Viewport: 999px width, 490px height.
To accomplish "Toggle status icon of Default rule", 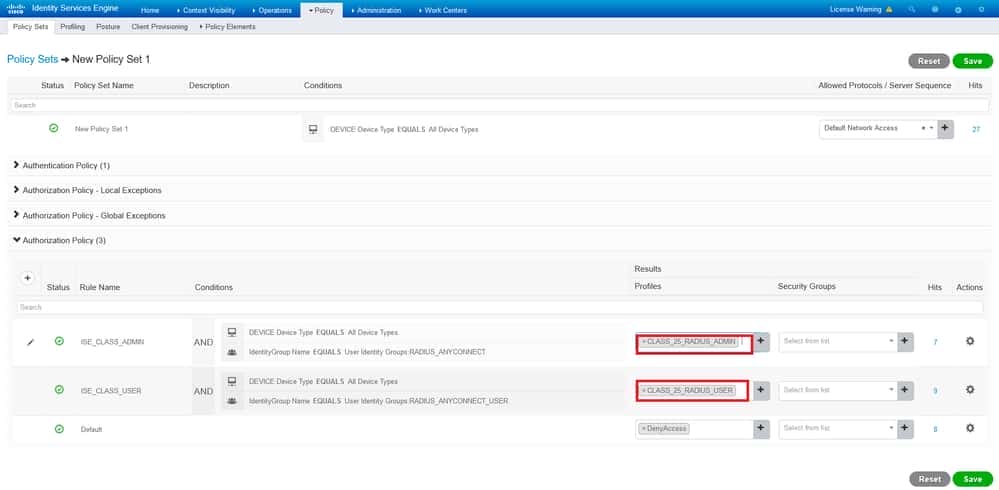I will (x=59, y=429).
